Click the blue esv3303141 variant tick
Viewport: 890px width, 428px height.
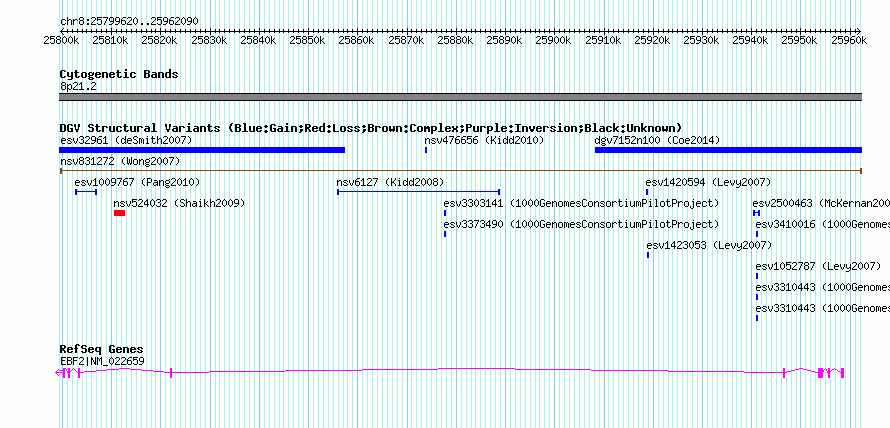tap(445, 213)
